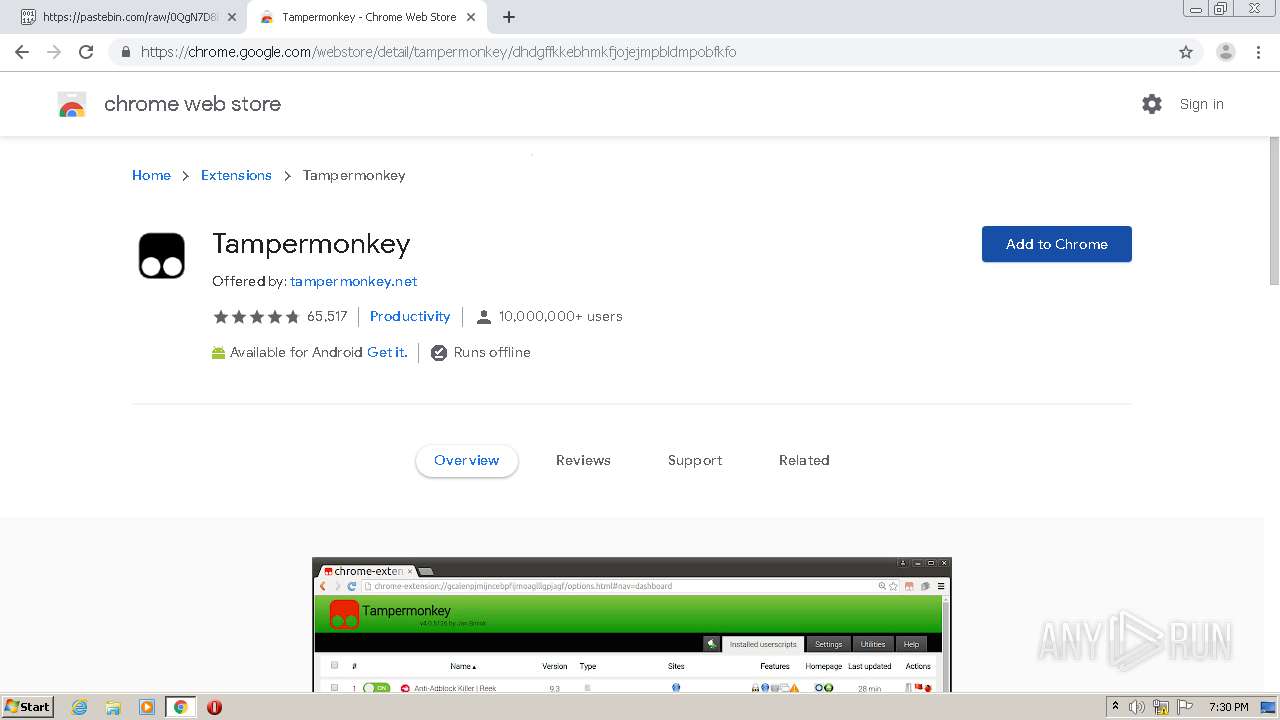Click the users person icon
Screen dimensions: 1280x720
pyautogui.click(x=484, y=317)
